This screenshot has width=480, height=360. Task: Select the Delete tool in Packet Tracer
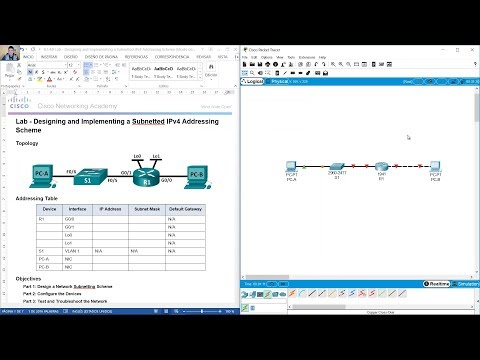pyautogui.click(x=260, y=73)
